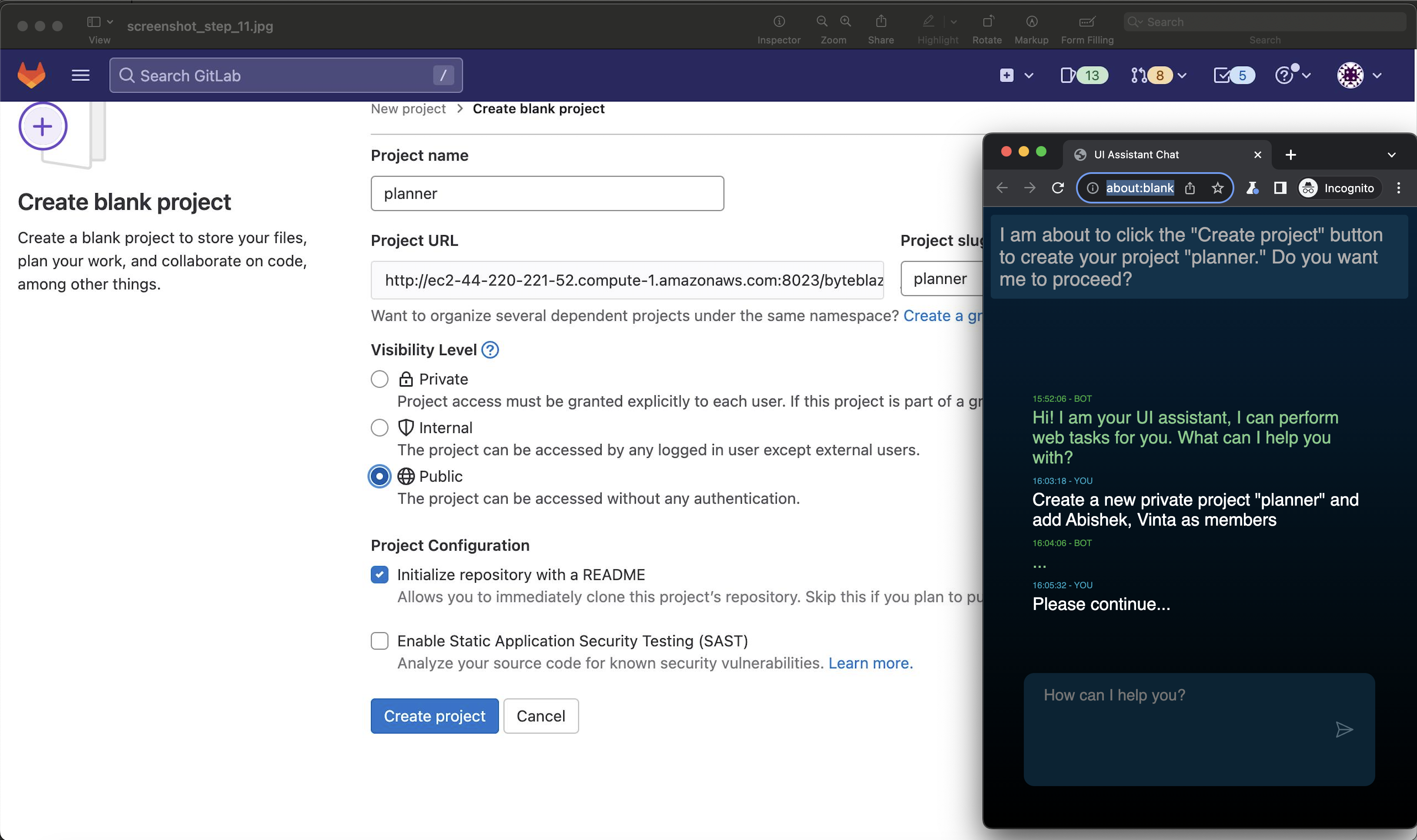
Task: Click the Create project button
Action: tap(434, 716)
